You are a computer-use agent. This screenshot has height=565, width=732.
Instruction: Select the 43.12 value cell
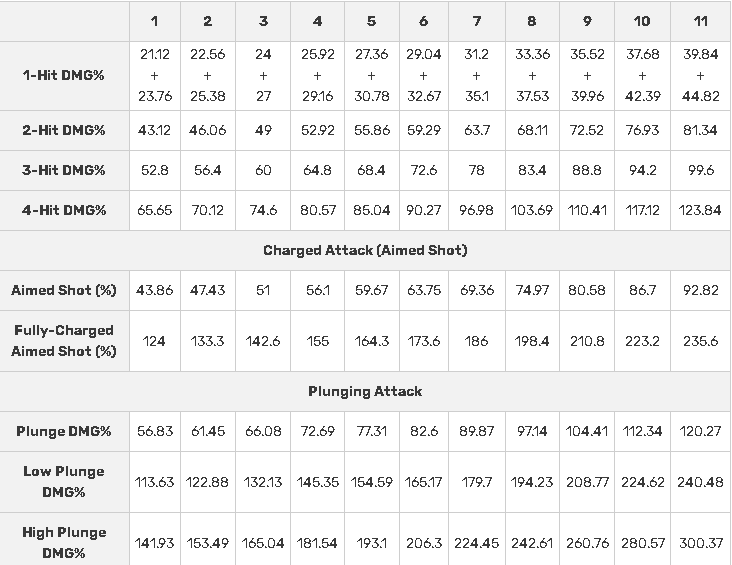[x=154, y=130]
